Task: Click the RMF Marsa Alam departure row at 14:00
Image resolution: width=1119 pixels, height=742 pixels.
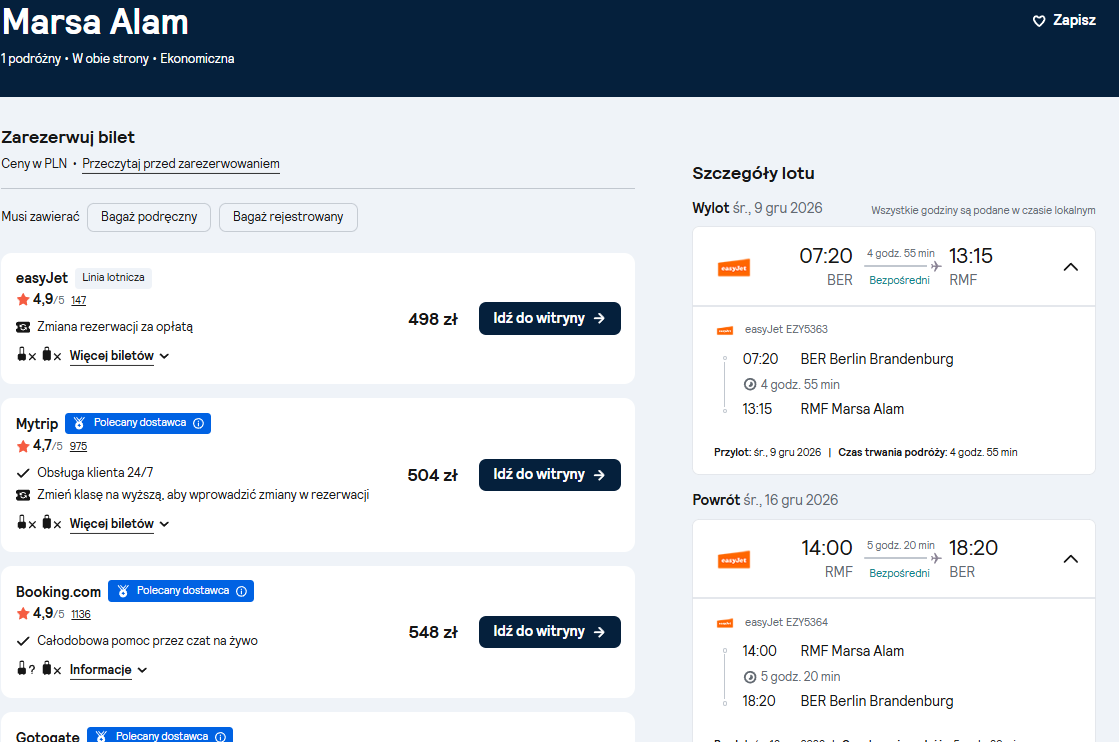Action: [823, 651]
